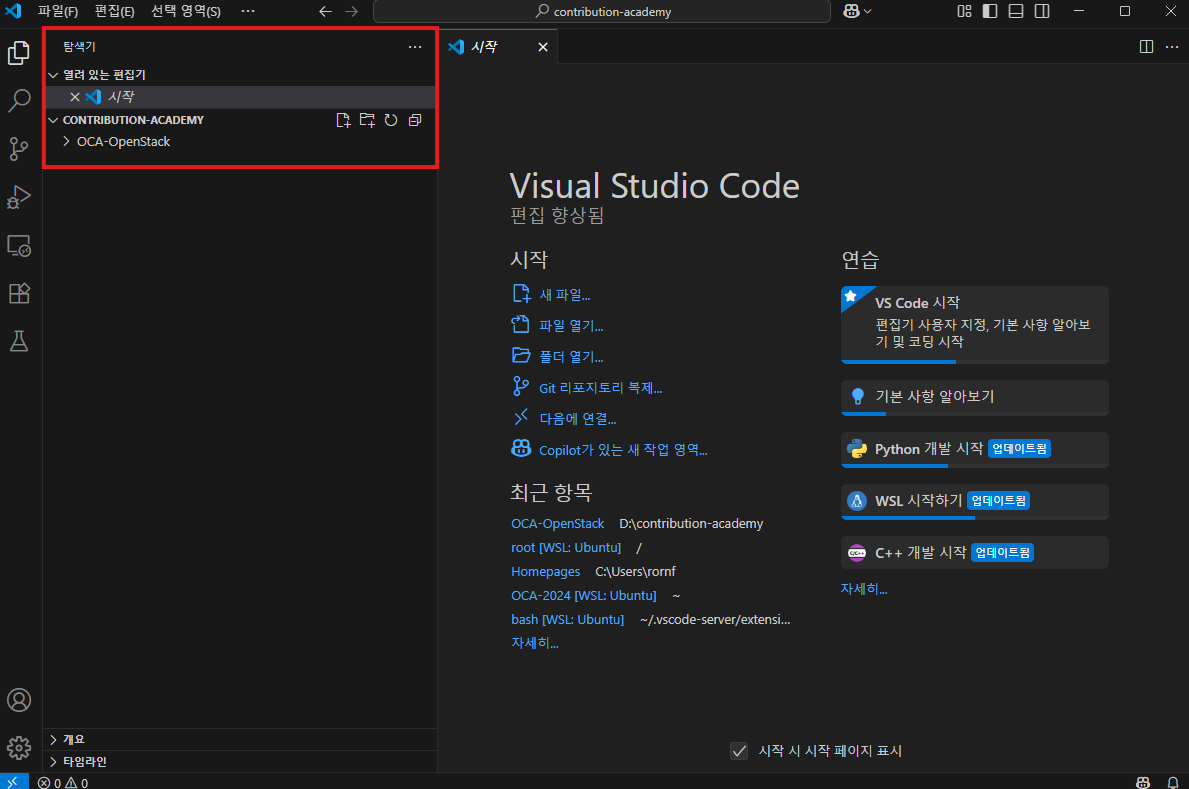Screen dimensions: 1189x789
Task: Uncheck 시작 시 시작 페이지 표시 checkbox
Action: point(739,751)
